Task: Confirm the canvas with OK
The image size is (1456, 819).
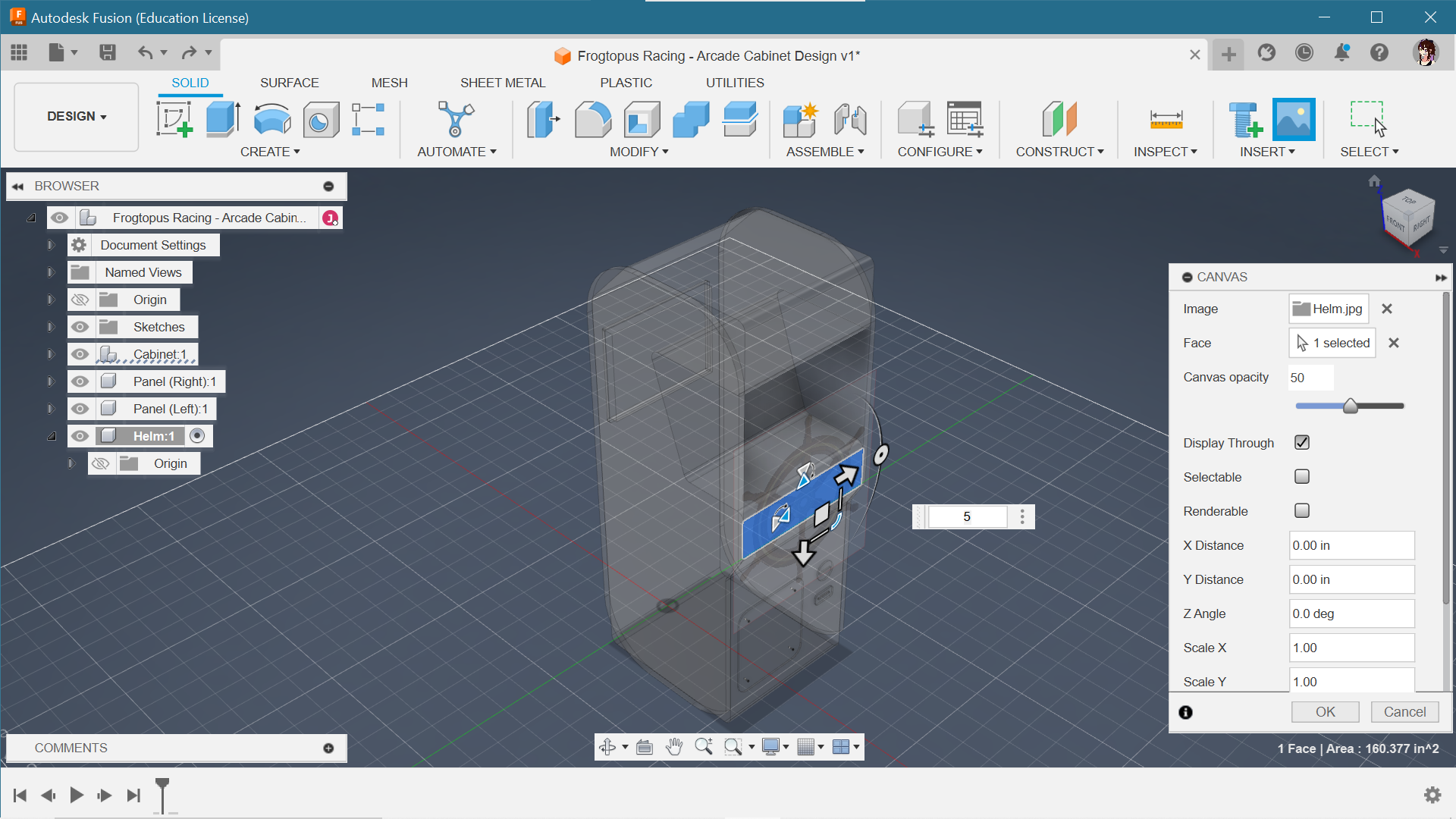Action: tap(1326, 712)
